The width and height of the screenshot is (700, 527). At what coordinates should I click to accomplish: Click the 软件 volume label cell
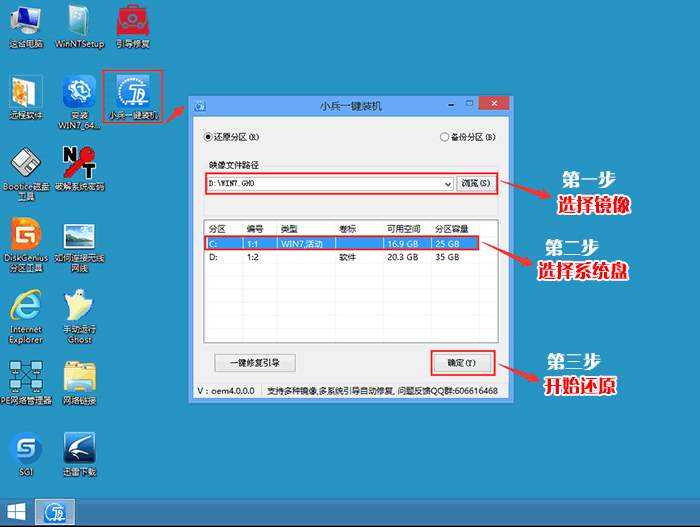point(347,257)
